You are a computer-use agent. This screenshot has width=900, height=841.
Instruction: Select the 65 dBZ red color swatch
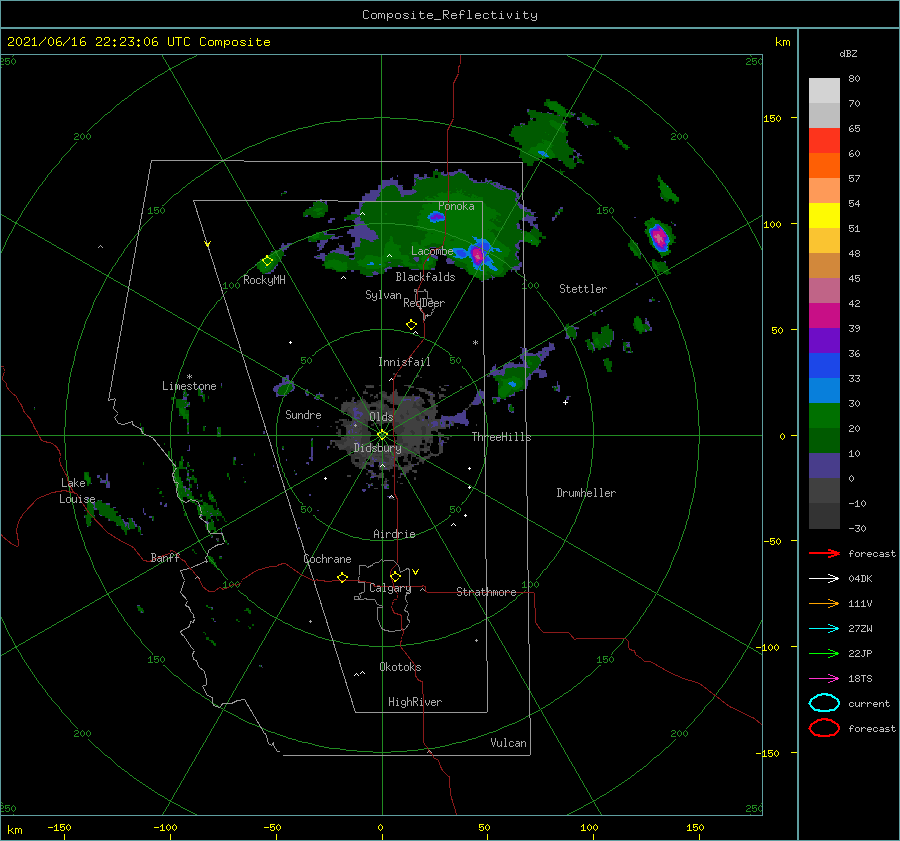click(824, 141)
